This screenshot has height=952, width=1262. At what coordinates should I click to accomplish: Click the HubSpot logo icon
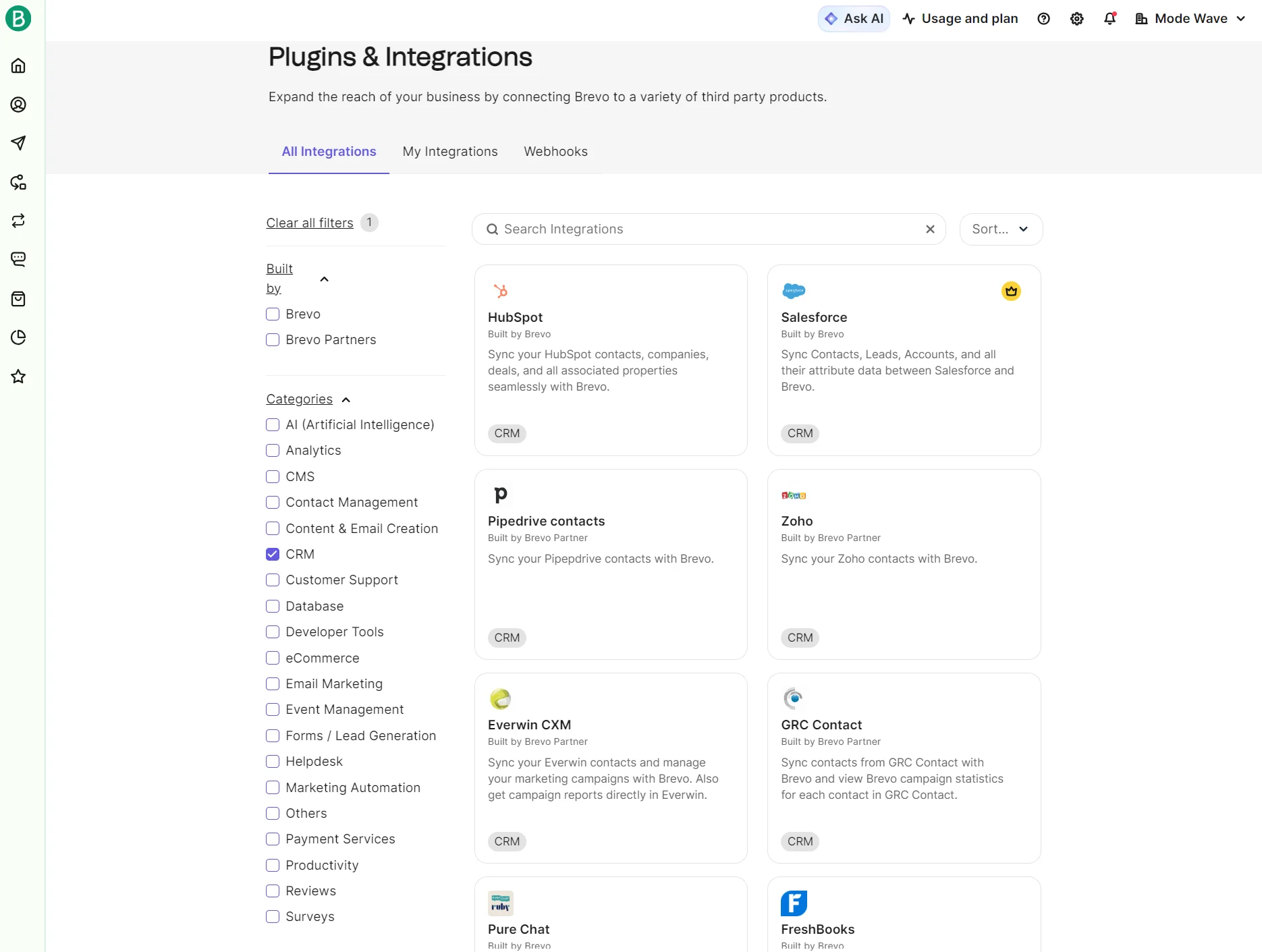501,291
